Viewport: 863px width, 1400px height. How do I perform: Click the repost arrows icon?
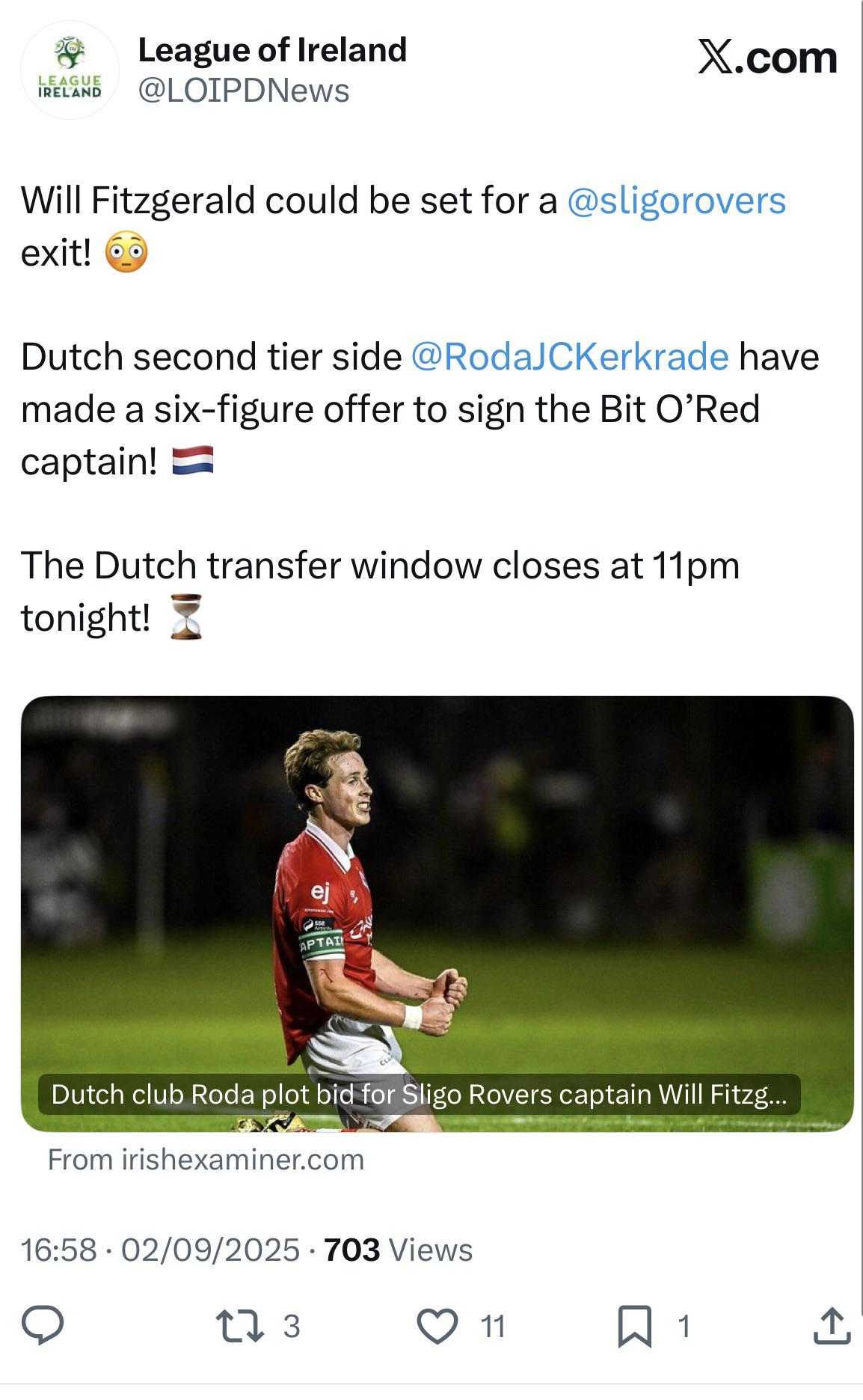239,1326
